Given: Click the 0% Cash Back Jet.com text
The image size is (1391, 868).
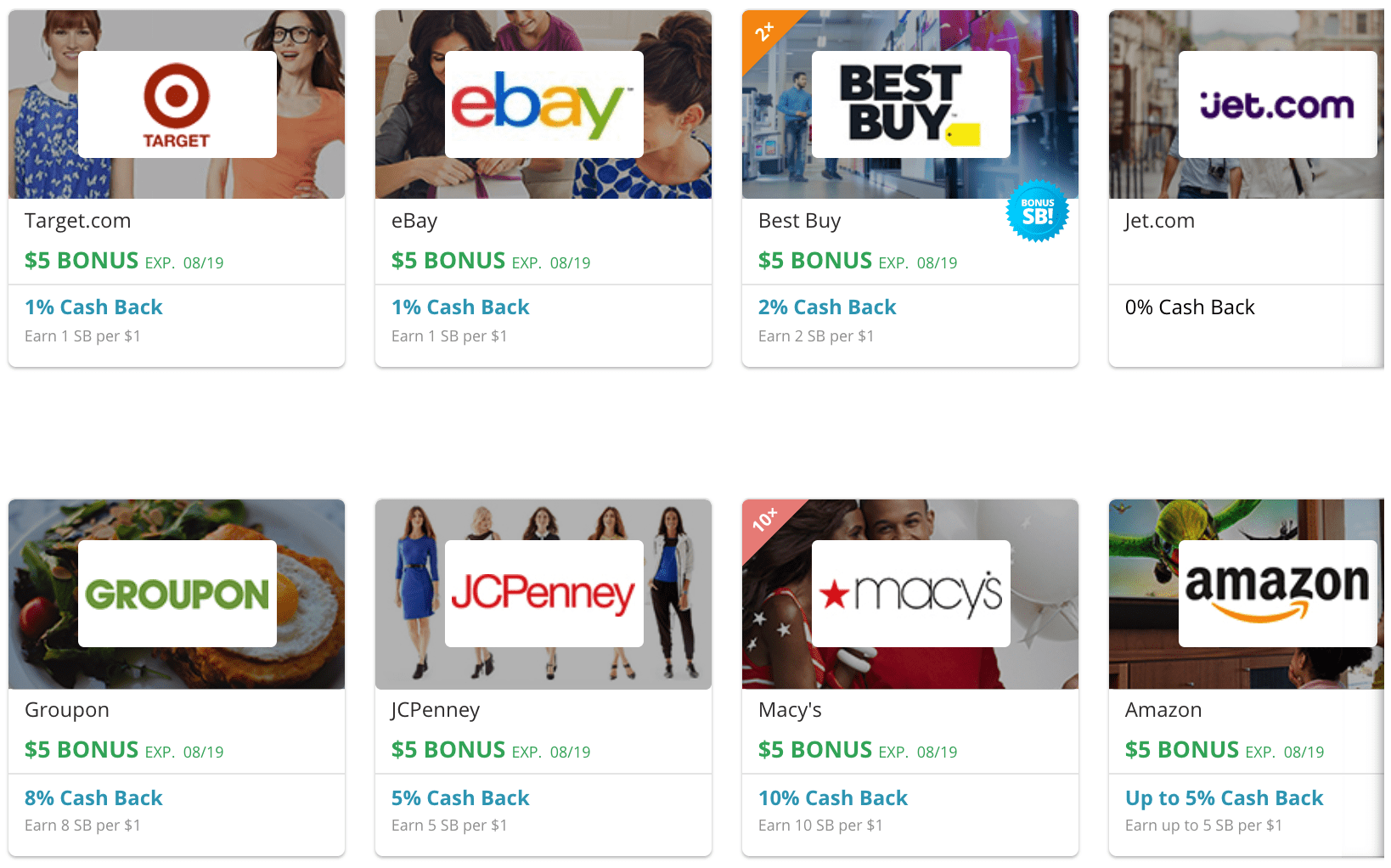Looking at the screenshot, I should click(x=1190, y=307).
